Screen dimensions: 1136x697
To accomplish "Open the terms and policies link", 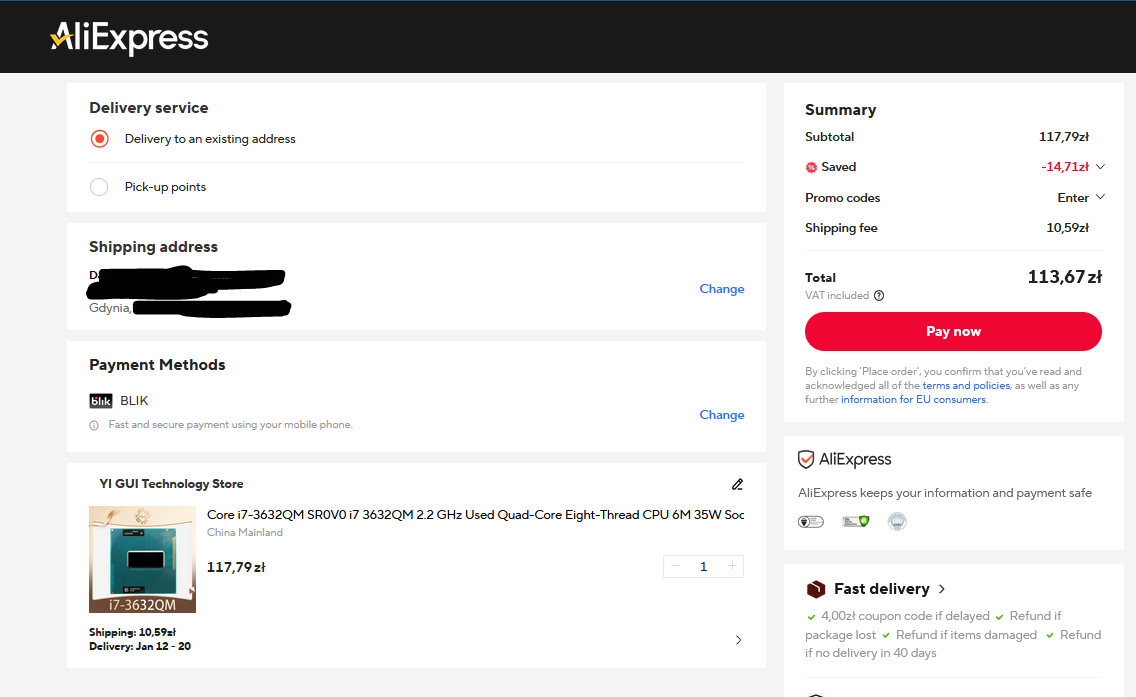I will (x=966, y=385).
